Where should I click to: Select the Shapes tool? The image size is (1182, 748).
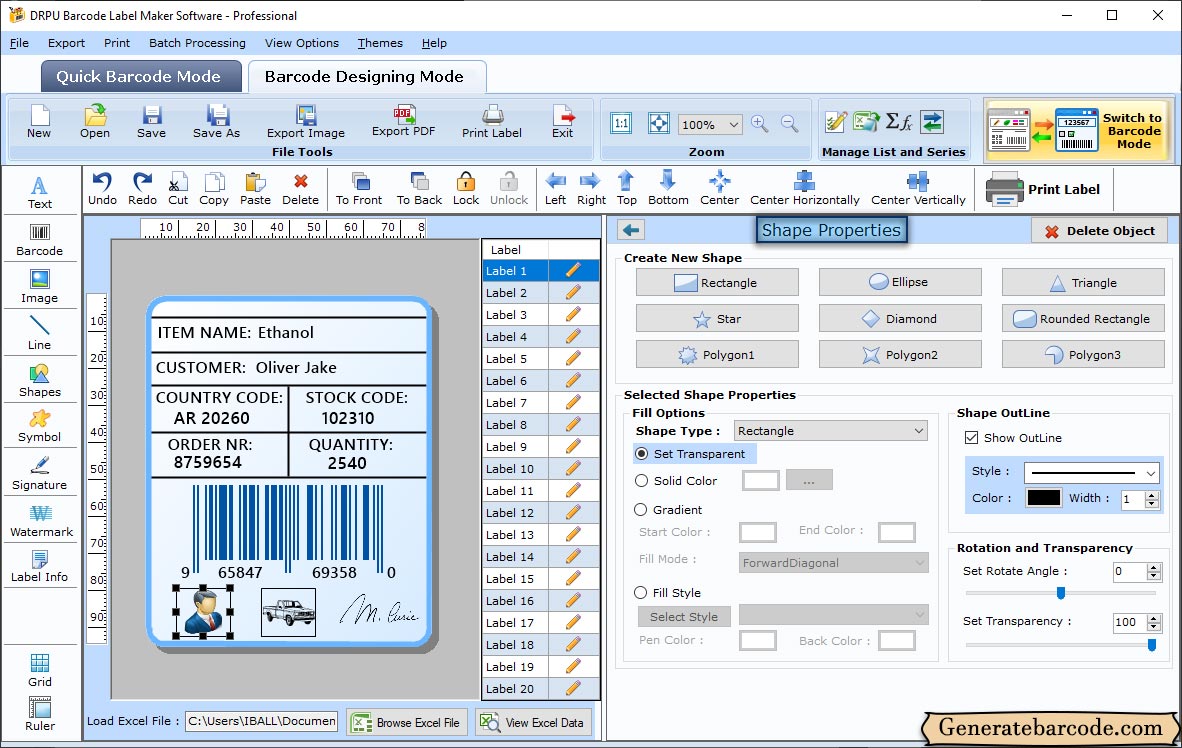tap(39, 381)
